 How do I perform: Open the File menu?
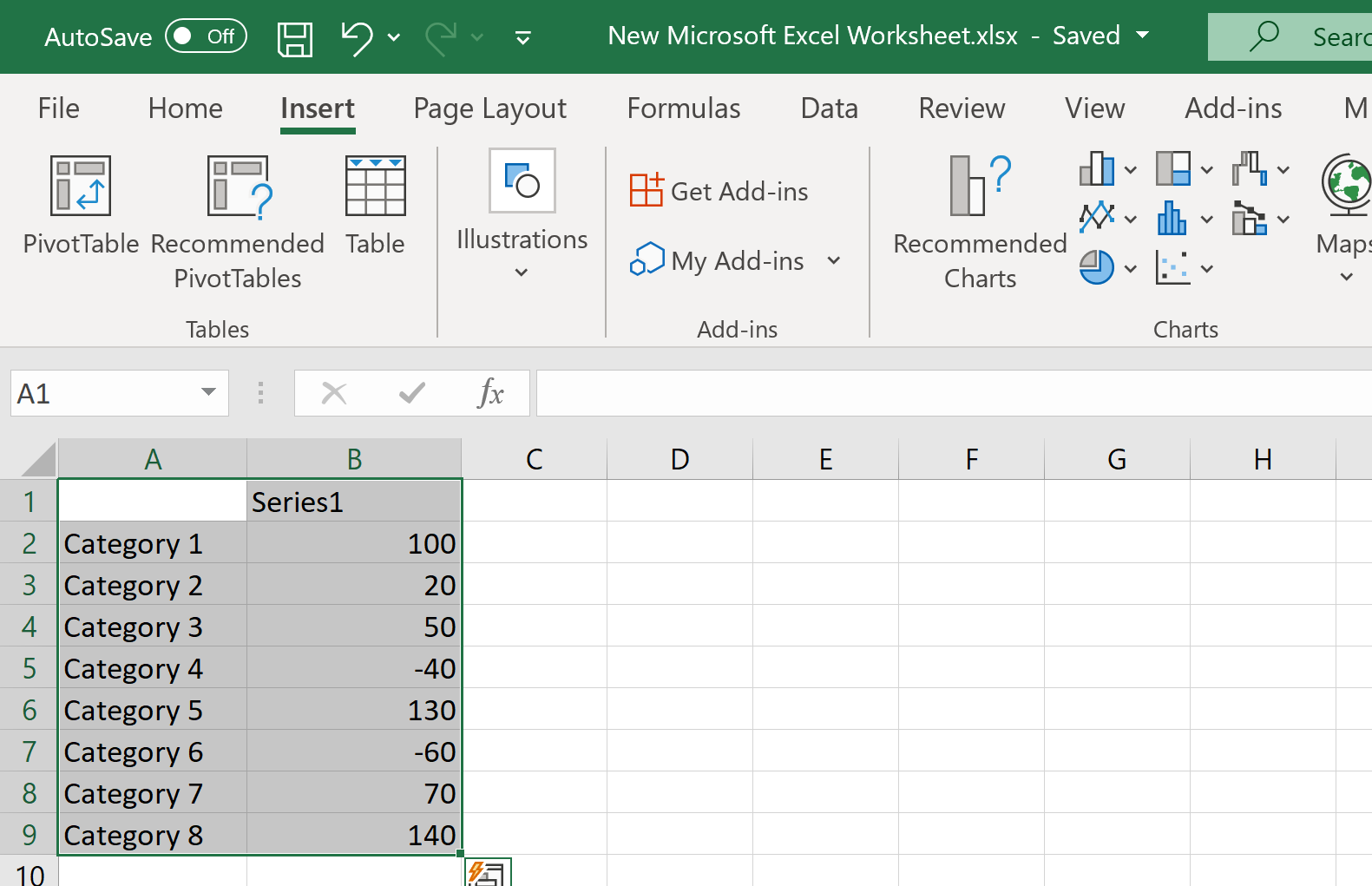(58, 108)
